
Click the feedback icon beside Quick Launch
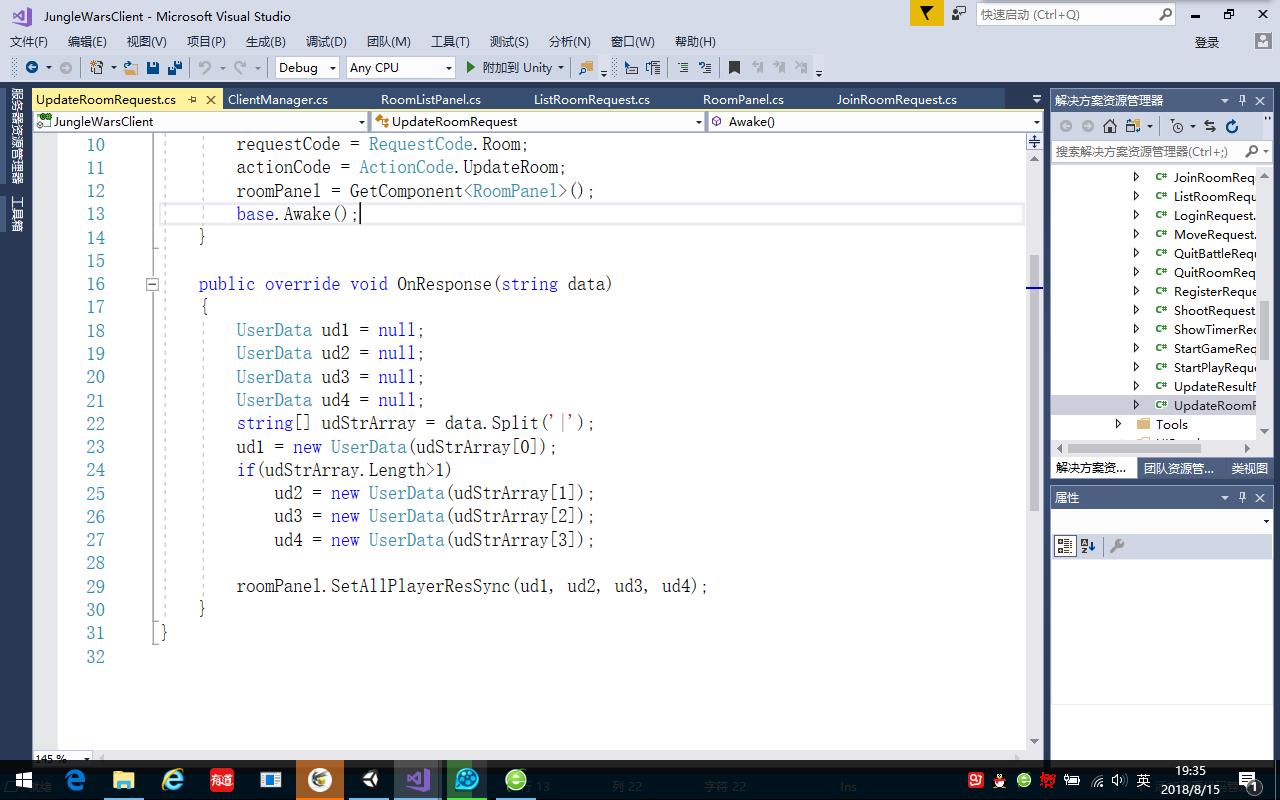click(959, 14)
